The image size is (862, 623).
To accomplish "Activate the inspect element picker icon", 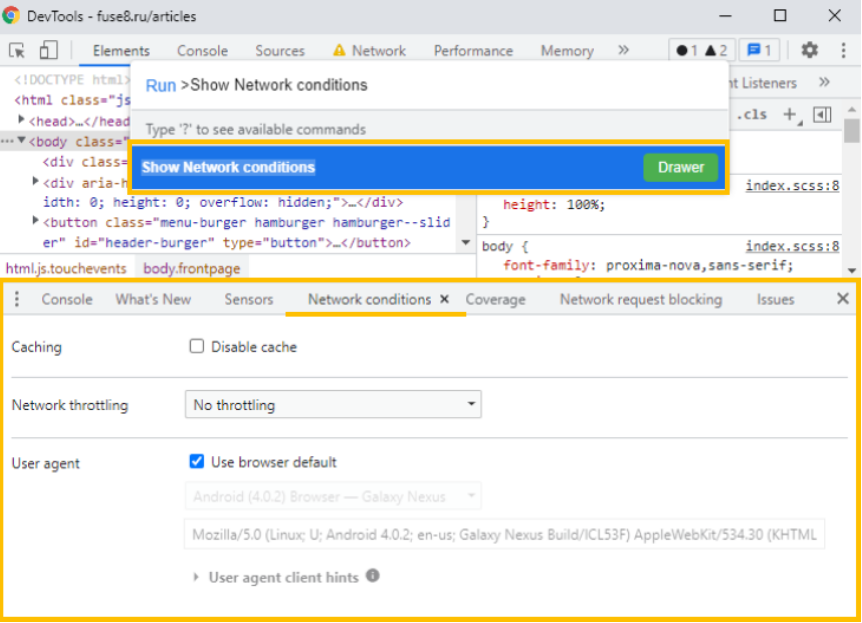I will pyautogui.click(x=17, y=50).
